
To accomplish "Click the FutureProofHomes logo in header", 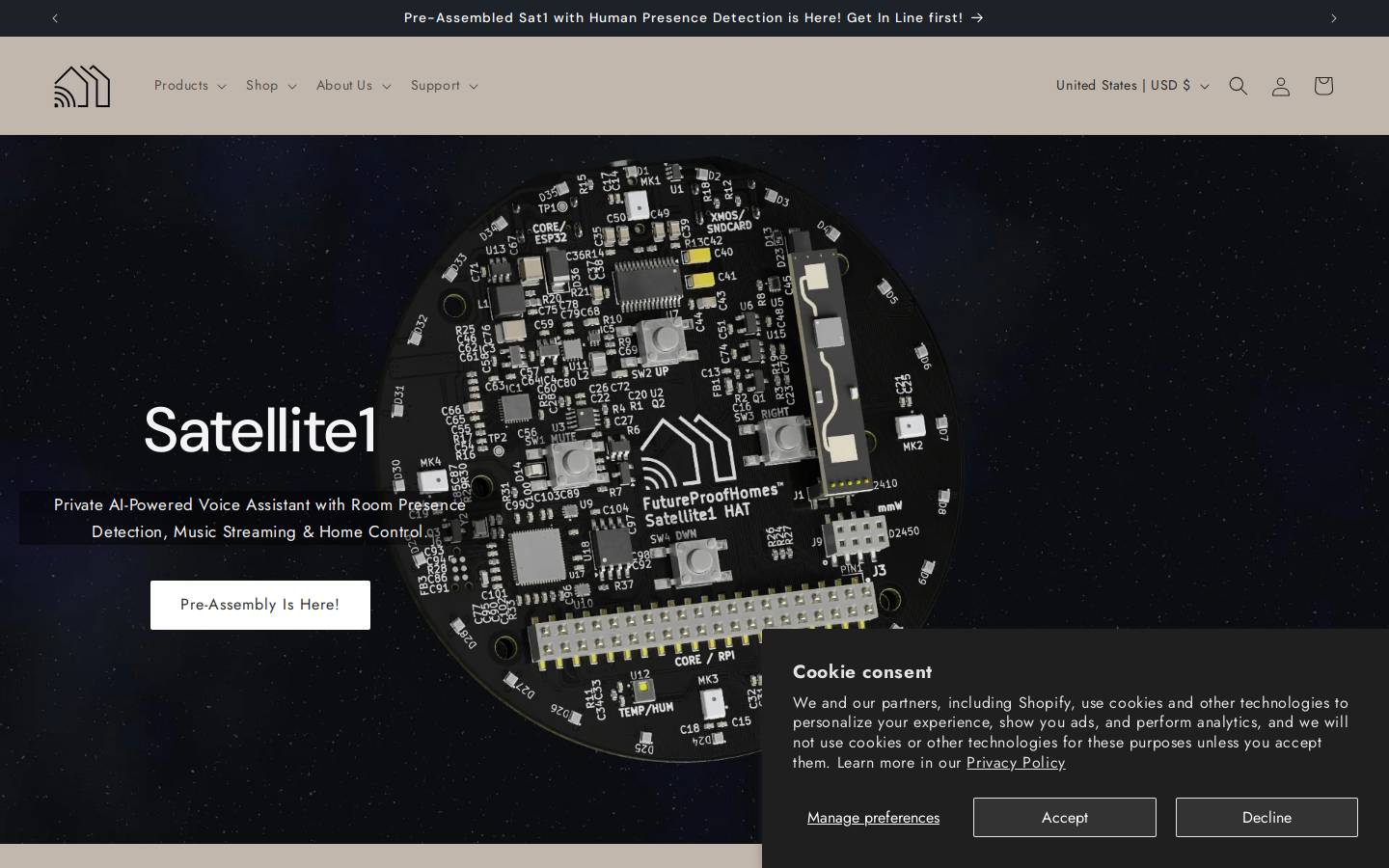I will 82,86.
